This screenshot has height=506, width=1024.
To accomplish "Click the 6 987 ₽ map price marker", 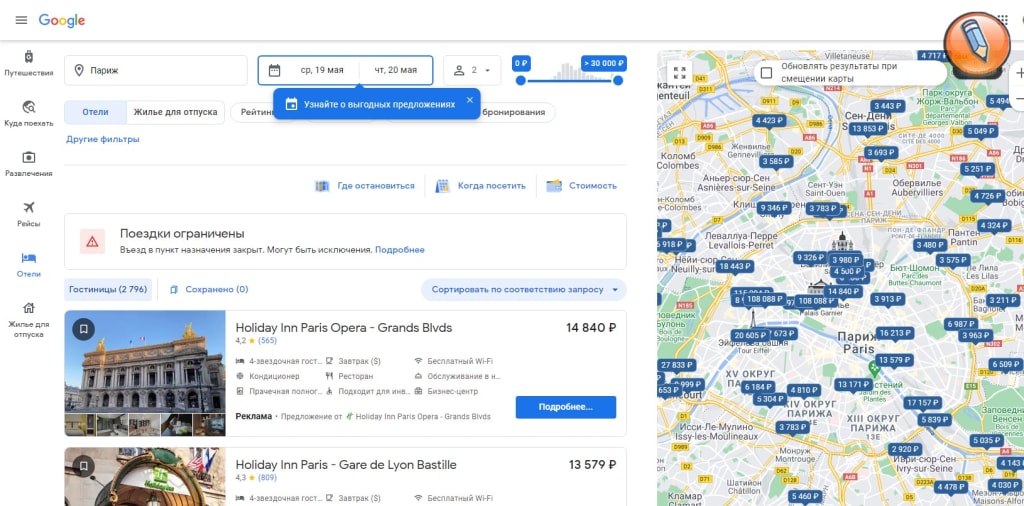I will 961,324.
